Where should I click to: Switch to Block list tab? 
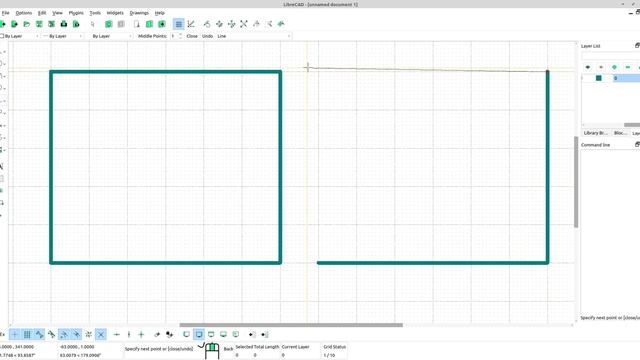620,133
